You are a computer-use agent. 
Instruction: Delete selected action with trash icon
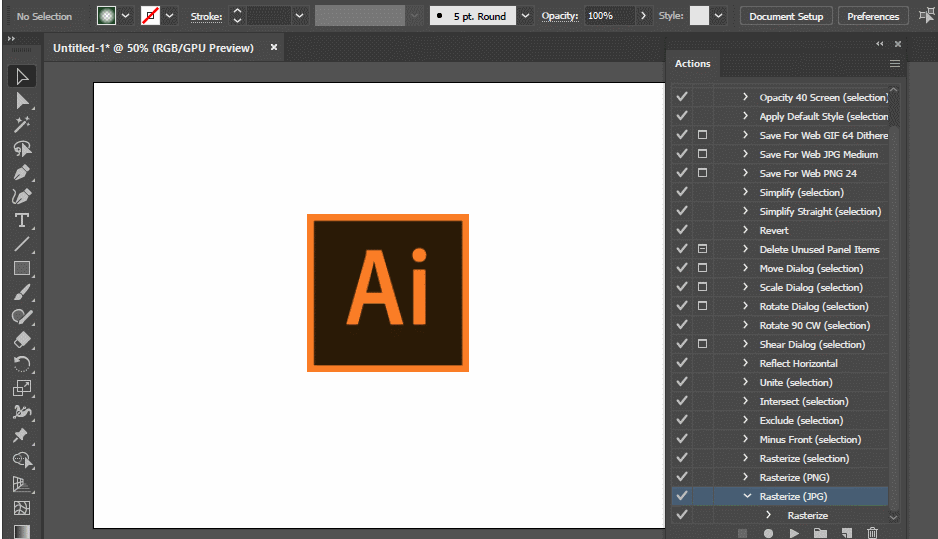872,533
